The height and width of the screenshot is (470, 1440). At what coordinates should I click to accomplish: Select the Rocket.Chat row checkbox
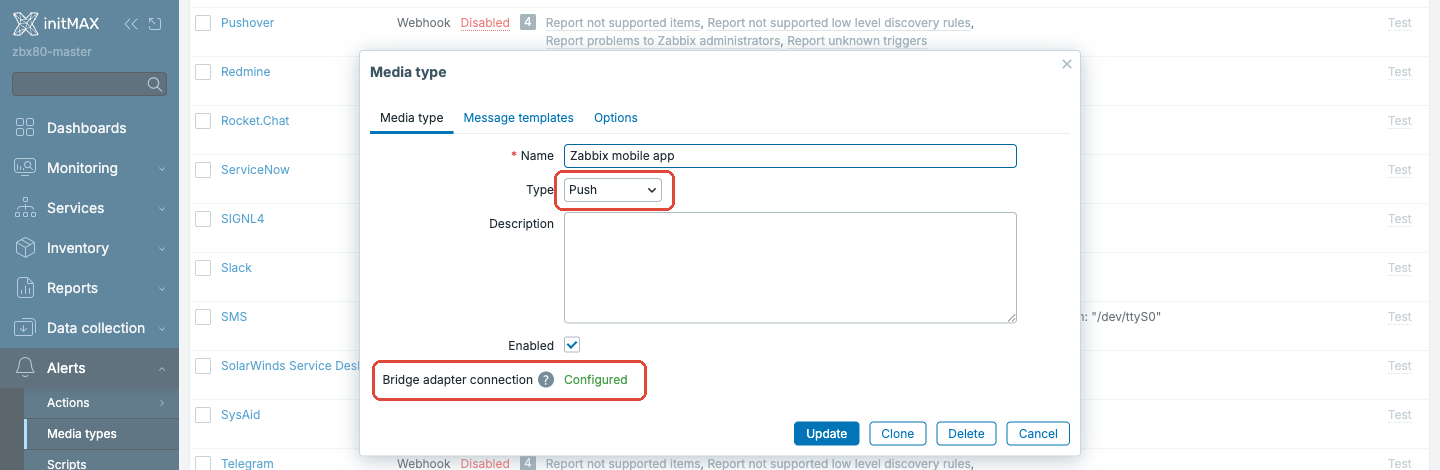203,121
